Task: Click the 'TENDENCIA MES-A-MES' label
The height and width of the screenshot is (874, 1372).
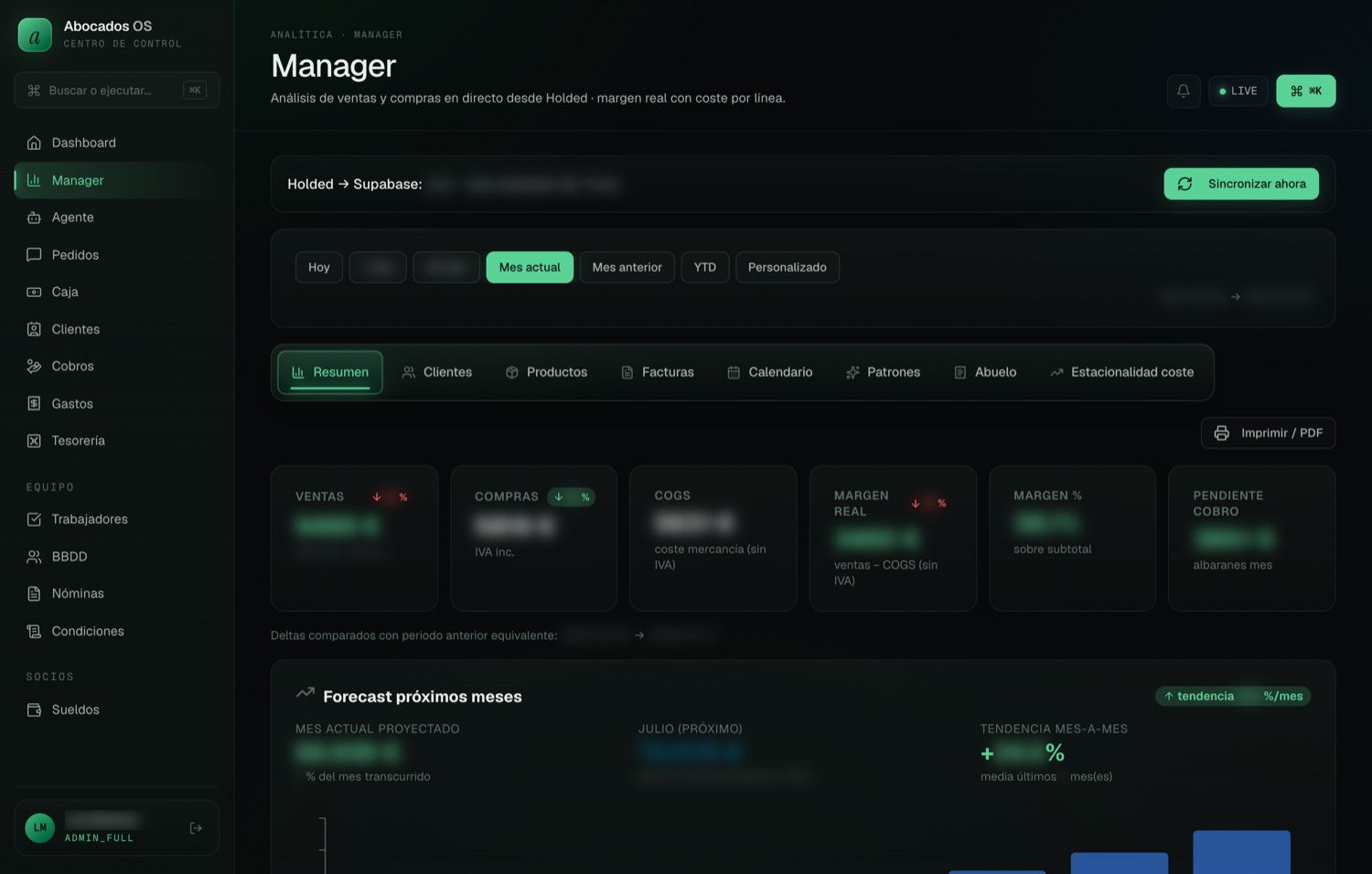Action: 1054,729
